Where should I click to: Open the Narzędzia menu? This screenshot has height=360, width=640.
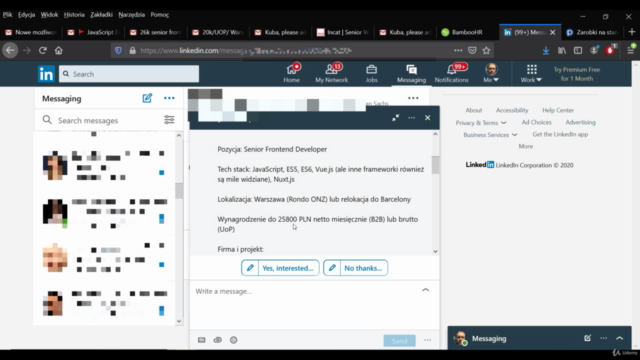click(x=131, y=15)
